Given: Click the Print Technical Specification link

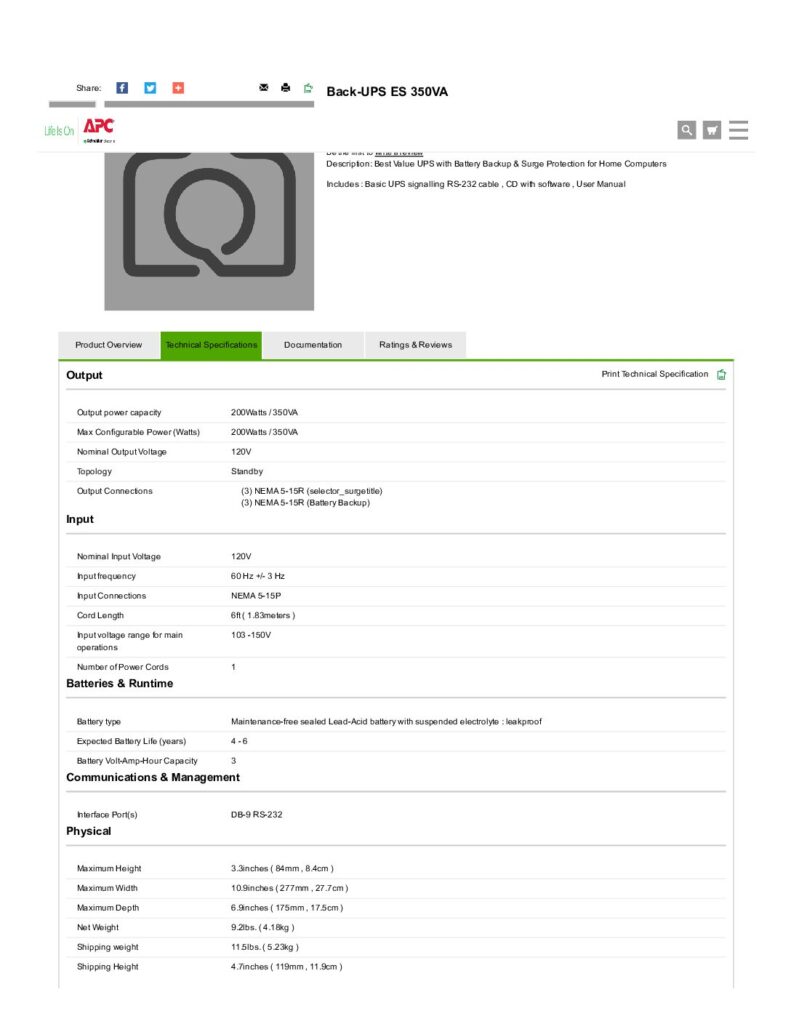Looking at the screenshot, I should tap(654, 374).
